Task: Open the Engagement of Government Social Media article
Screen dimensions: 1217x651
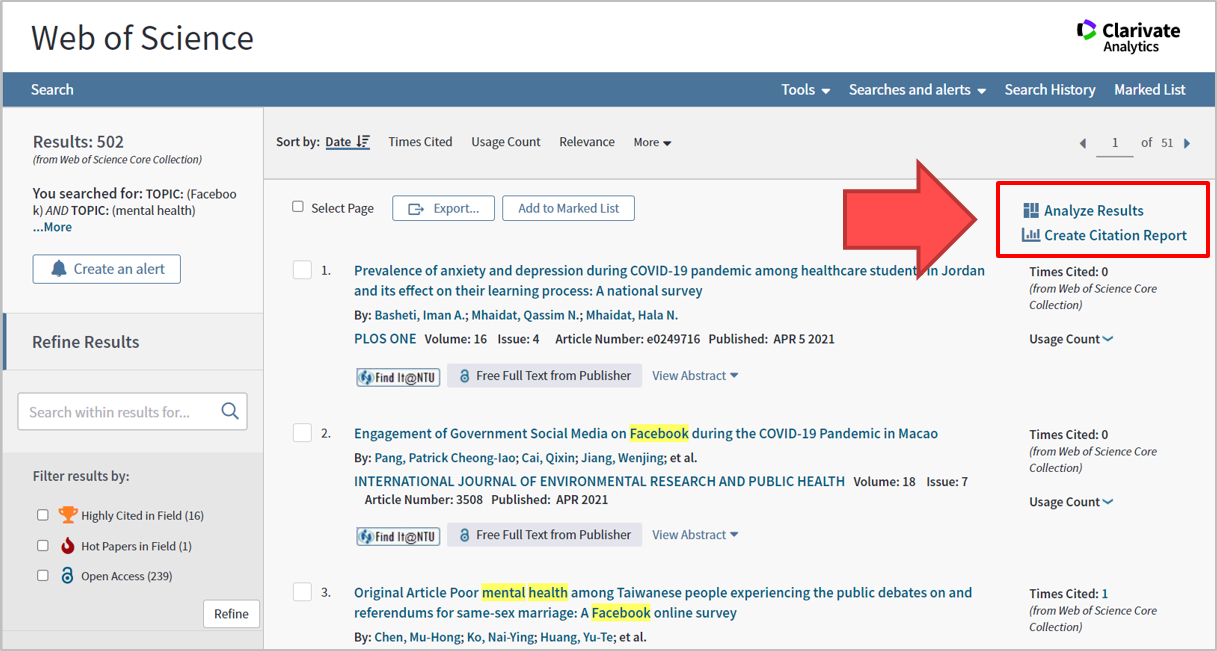Action: coord(646,433)
